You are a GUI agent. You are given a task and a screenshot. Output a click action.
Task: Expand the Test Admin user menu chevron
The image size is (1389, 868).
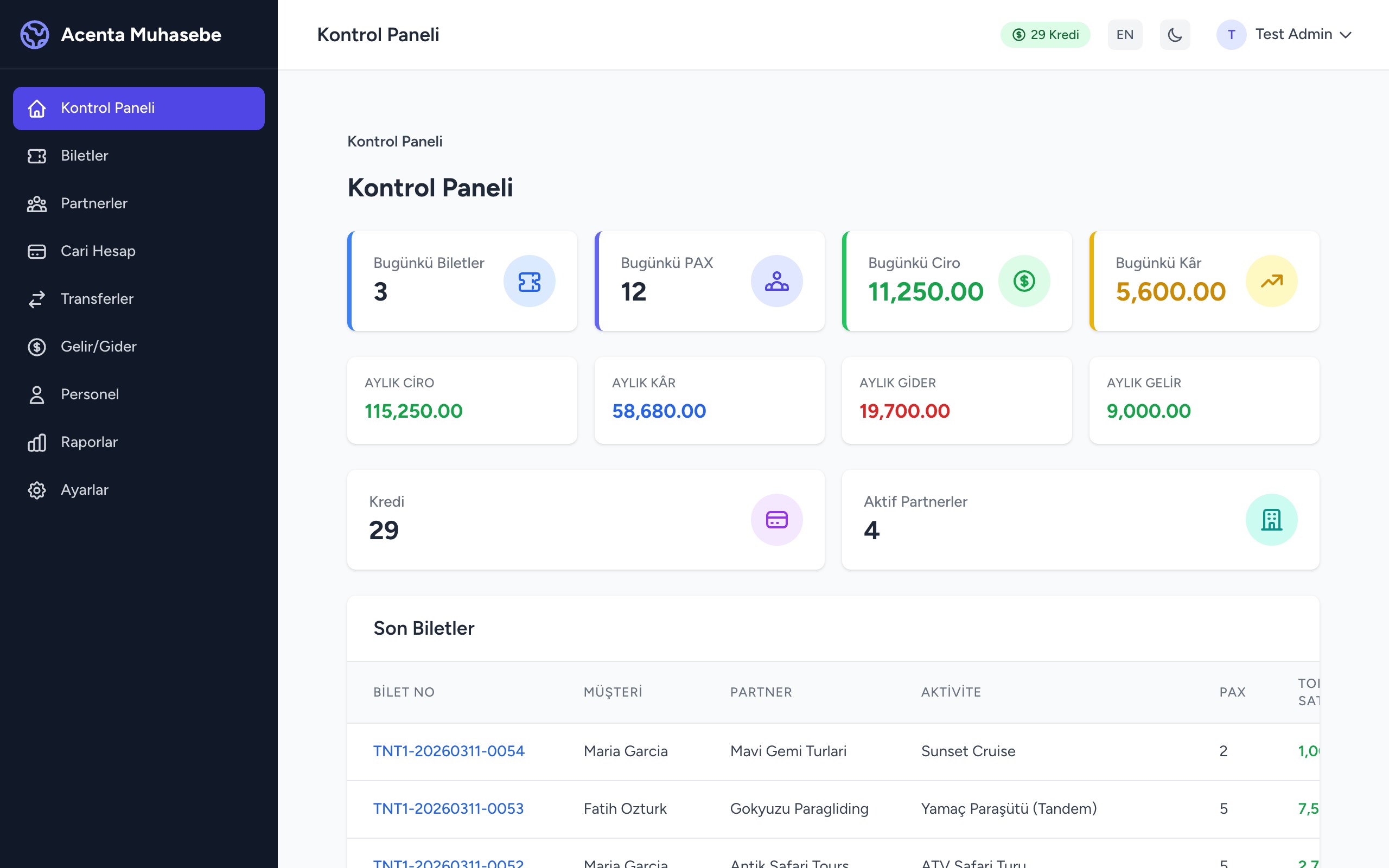(1346, 35)
